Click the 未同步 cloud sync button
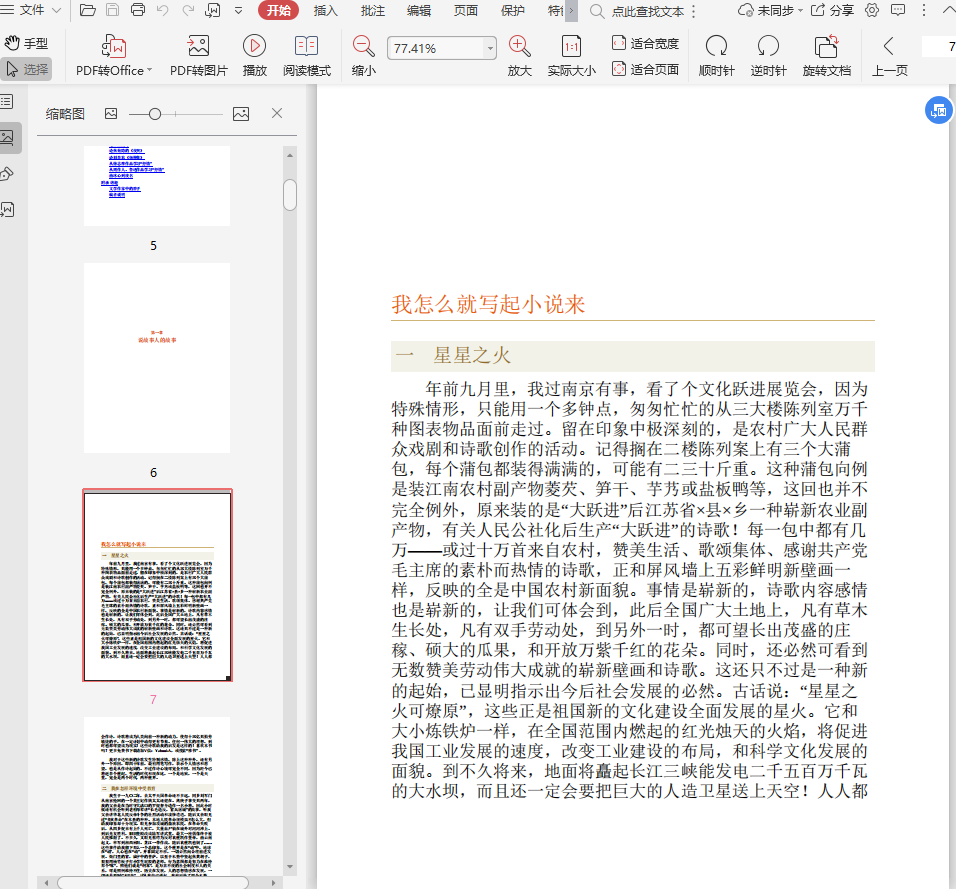This screenshot has height=889, width=956. 769,10
